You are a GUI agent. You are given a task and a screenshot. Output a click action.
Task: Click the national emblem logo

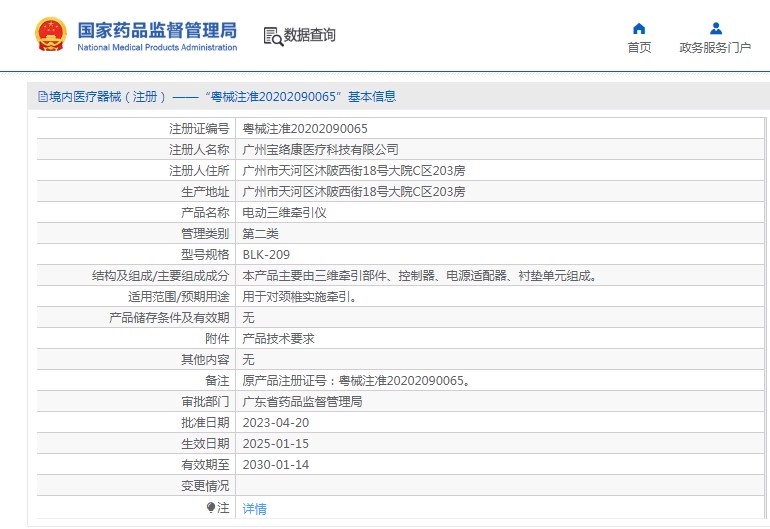click(50, 34)
